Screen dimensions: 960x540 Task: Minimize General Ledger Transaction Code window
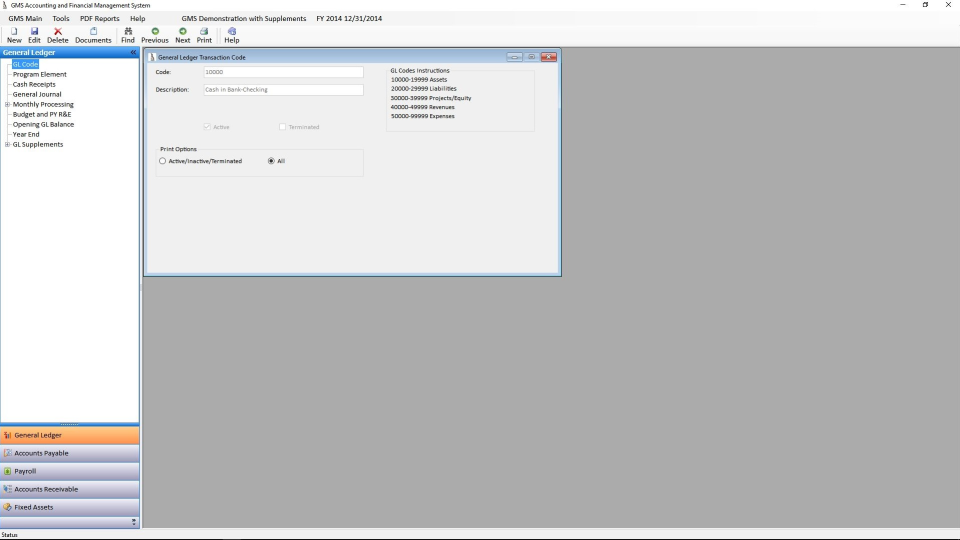point(514,57)
